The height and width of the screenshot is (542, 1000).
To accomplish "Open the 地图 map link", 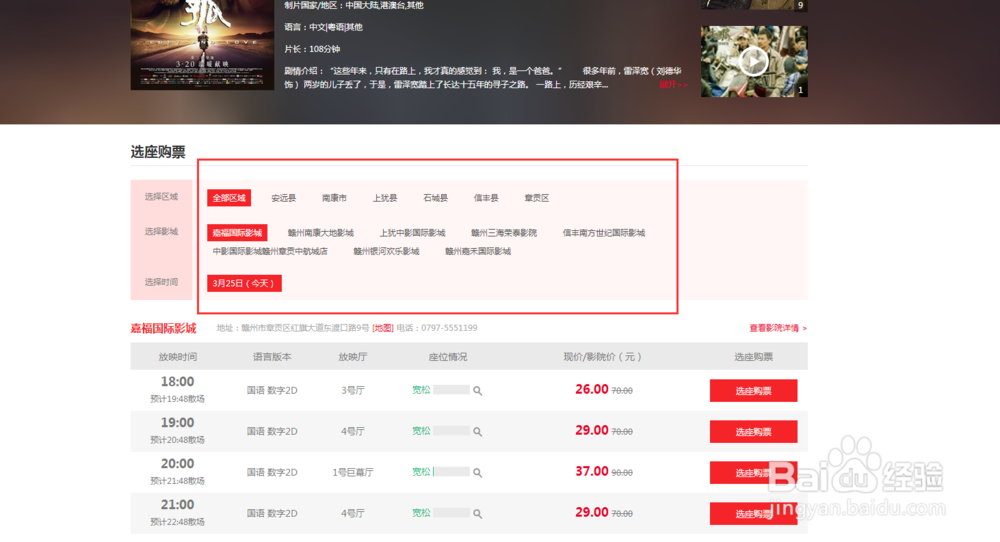I will click(x=383, y=328).
